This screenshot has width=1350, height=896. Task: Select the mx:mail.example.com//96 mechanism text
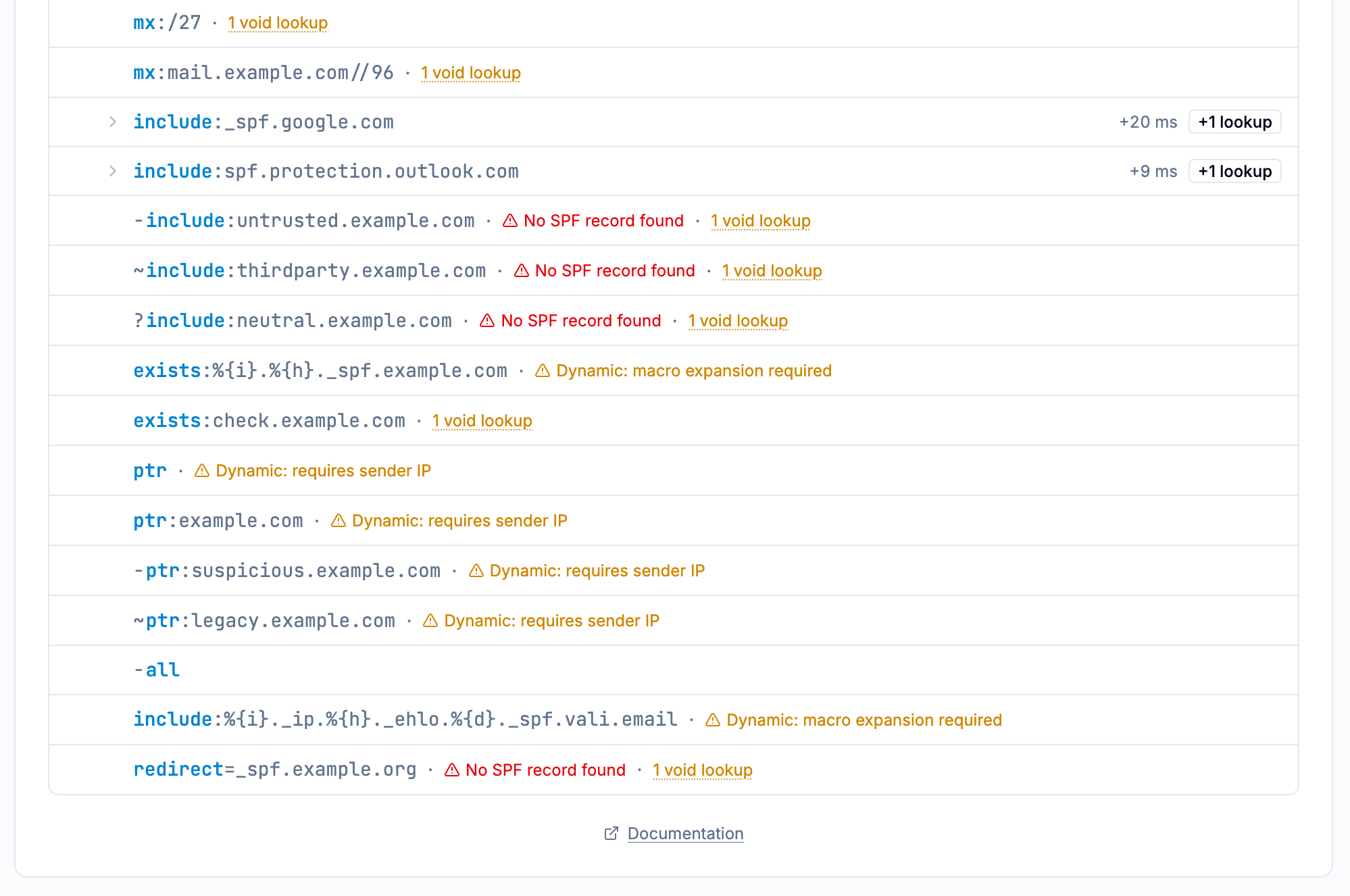pos(264,72)
